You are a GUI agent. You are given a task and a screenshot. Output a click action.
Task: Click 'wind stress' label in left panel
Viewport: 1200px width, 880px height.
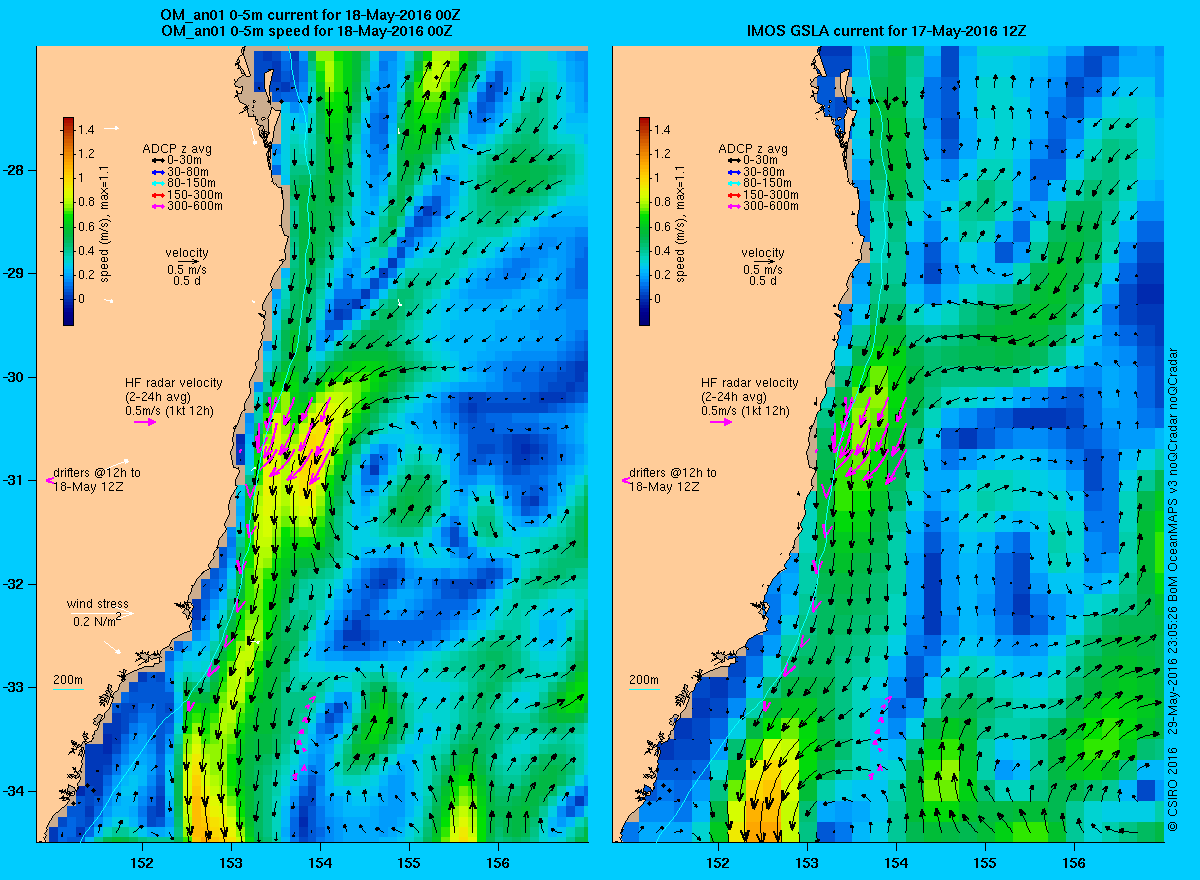(x=97, y=604)
